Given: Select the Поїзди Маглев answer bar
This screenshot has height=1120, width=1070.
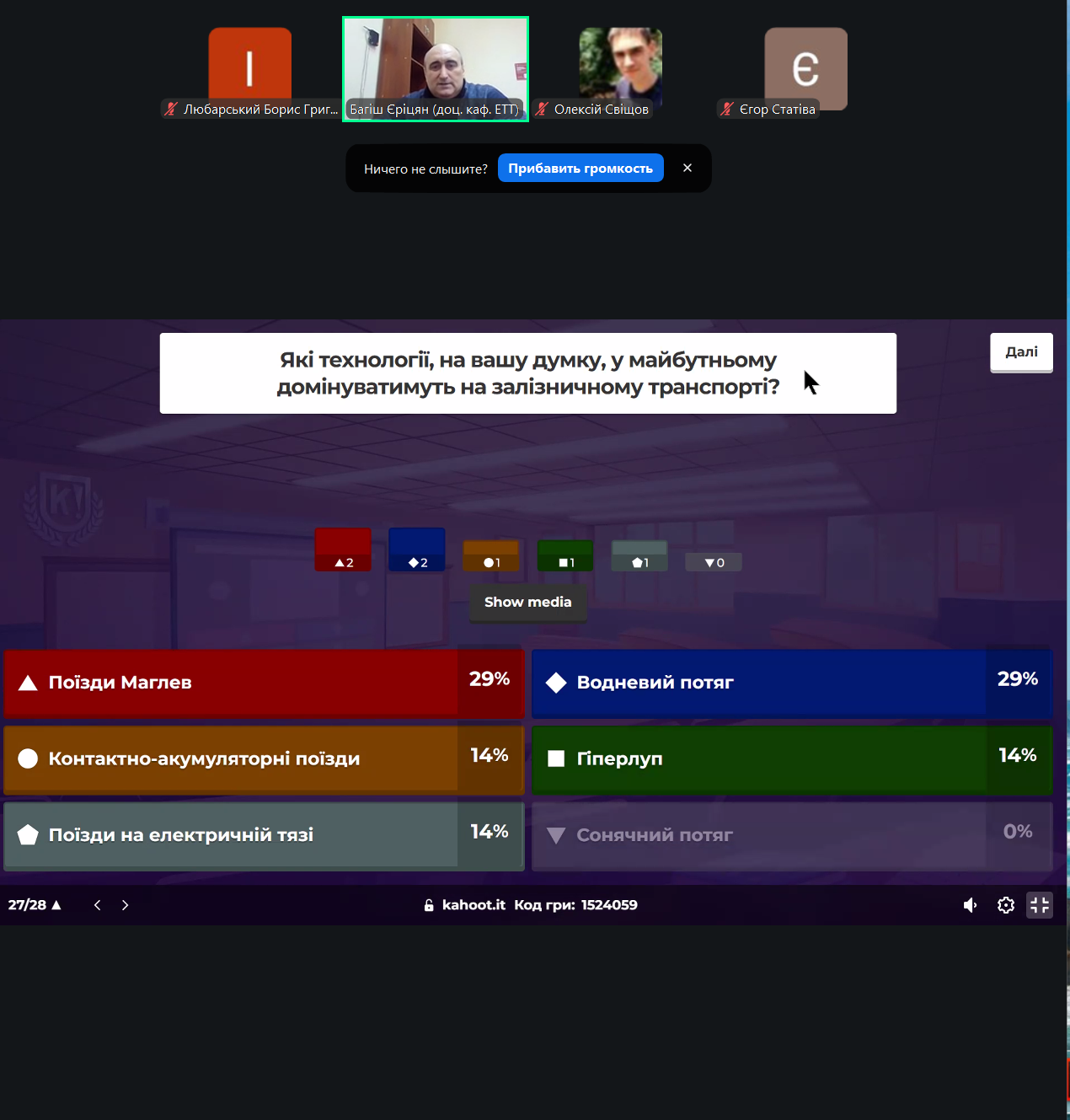Looking at the screenshot, I should pos(265,683).
